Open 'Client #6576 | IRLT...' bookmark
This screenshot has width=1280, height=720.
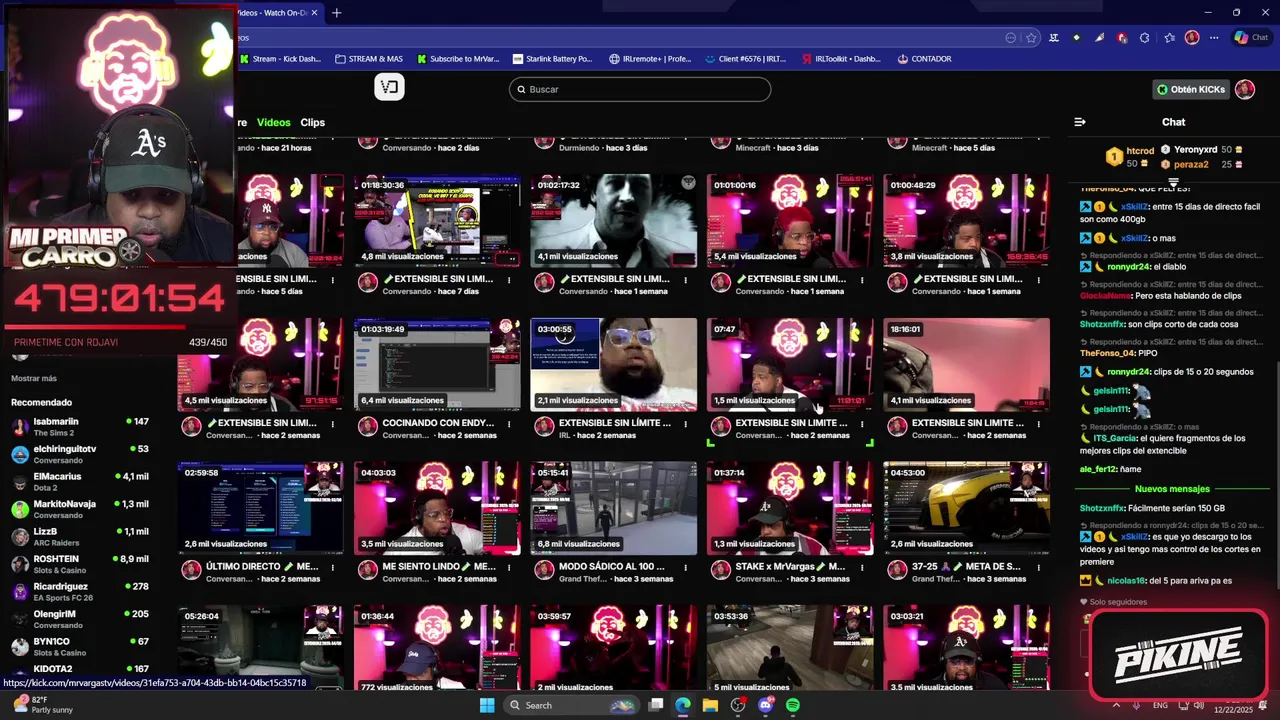pyautogui.click(x=746, y=59)
